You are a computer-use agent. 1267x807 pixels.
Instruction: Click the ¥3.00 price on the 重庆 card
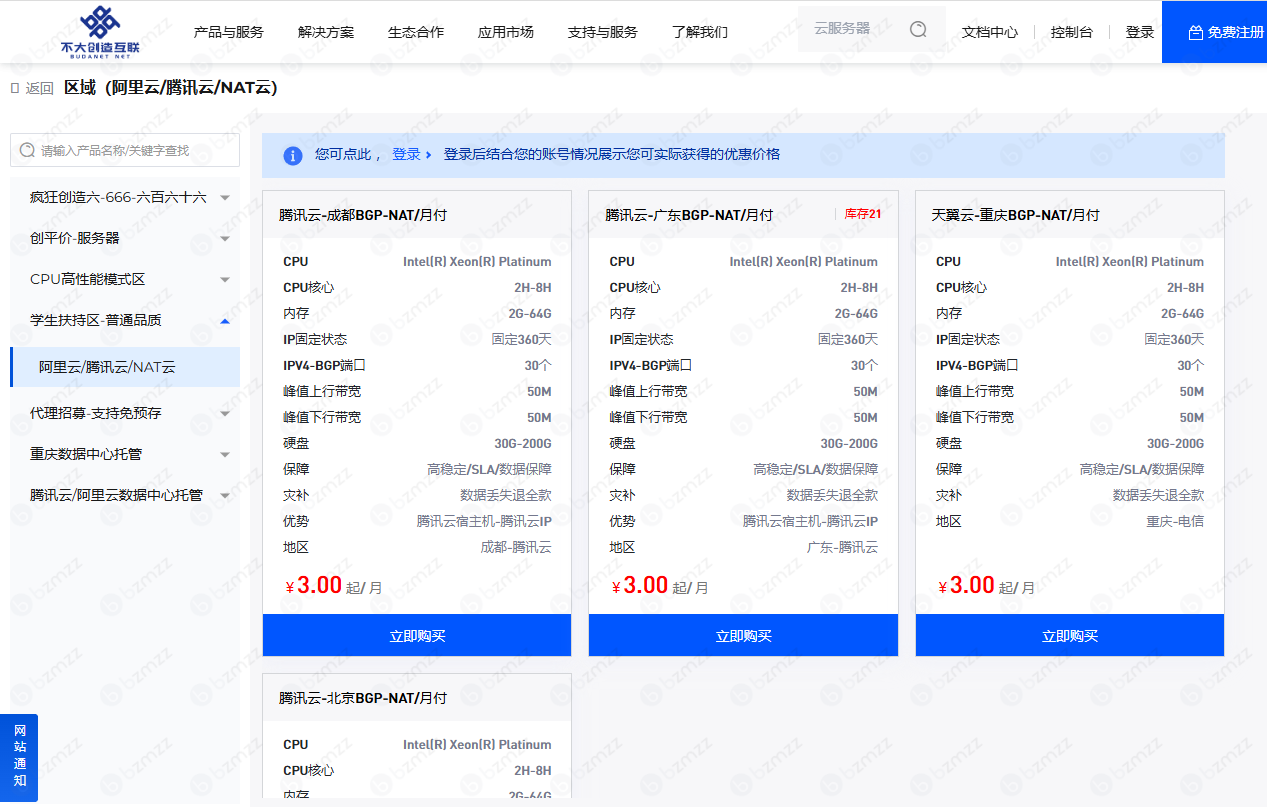[x=967, y=585]
